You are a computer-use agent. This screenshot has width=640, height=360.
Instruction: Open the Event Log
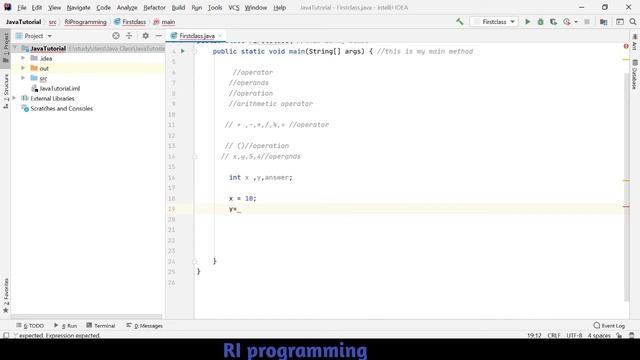(x=609, y=325)
